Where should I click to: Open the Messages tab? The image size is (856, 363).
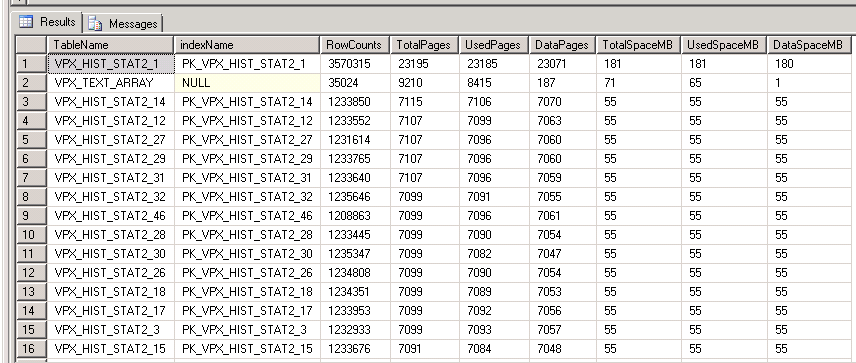(x=124, y=23)
